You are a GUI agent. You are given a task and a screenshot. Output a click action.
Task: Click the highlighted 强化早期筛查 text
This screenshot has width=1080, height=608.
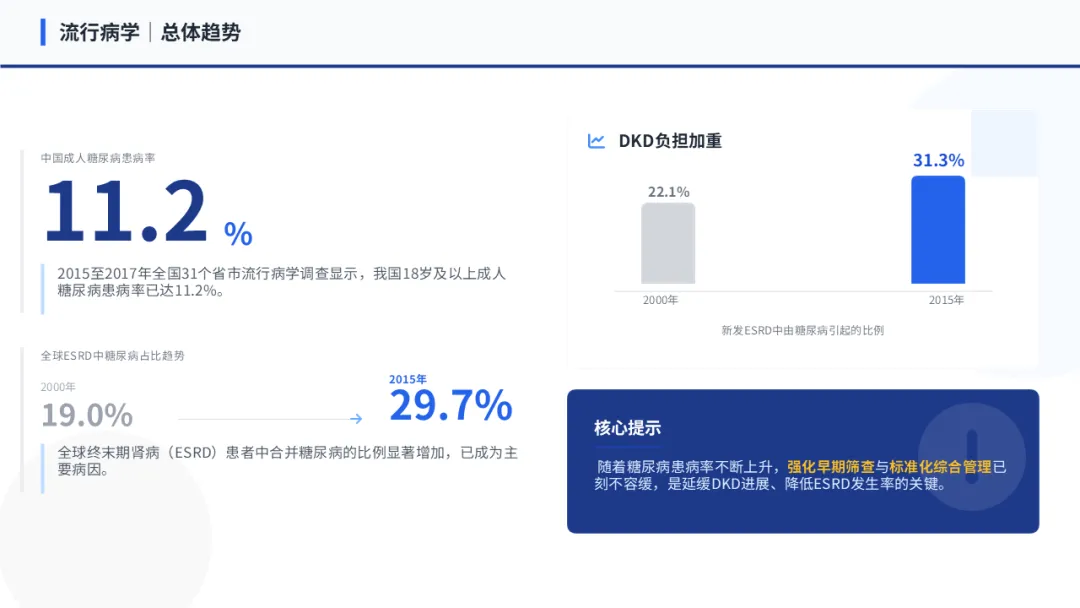pos(831,467)
